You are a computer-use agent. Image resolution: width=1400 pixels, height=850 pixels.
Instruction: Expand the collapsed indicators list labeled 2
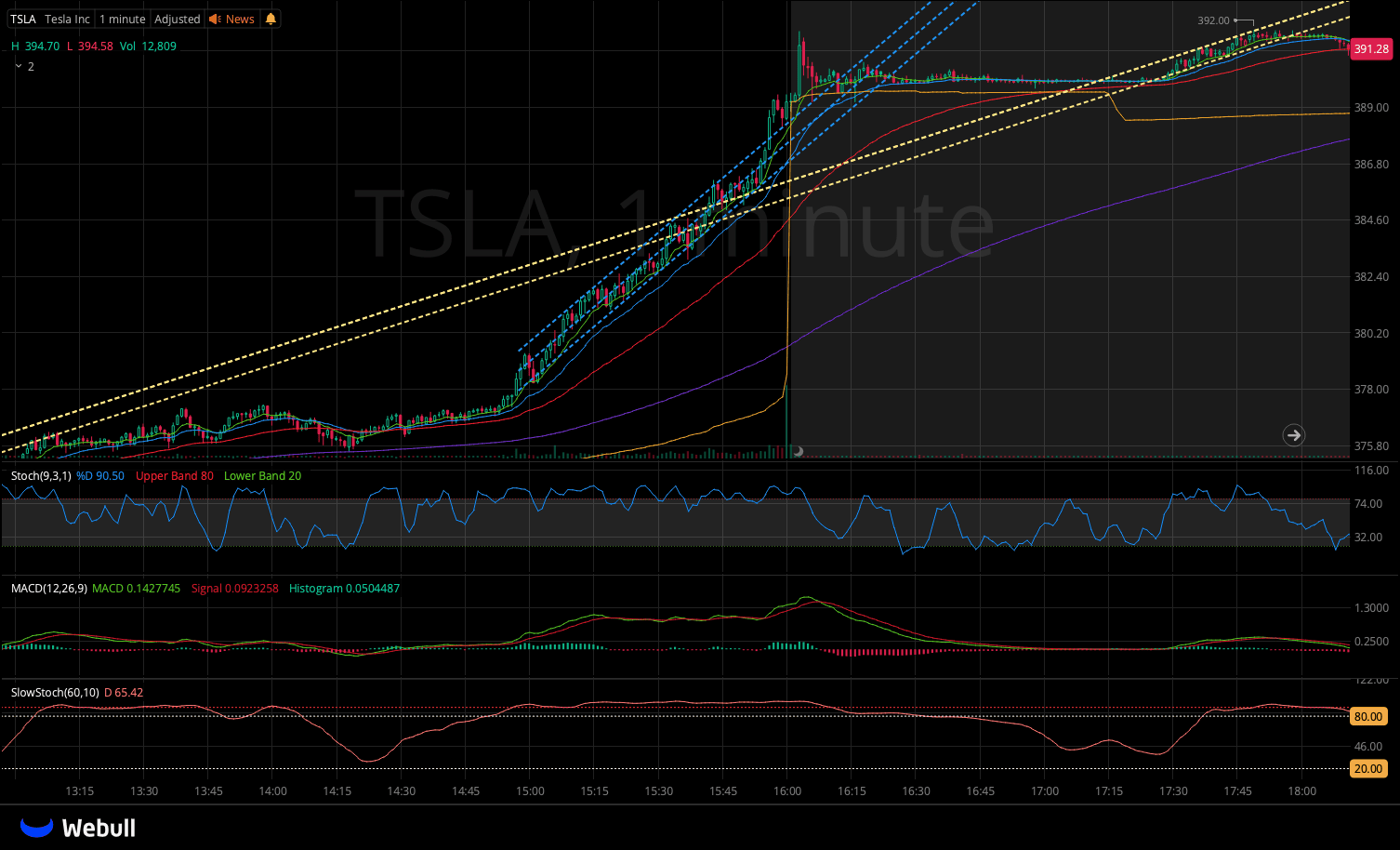24,66
